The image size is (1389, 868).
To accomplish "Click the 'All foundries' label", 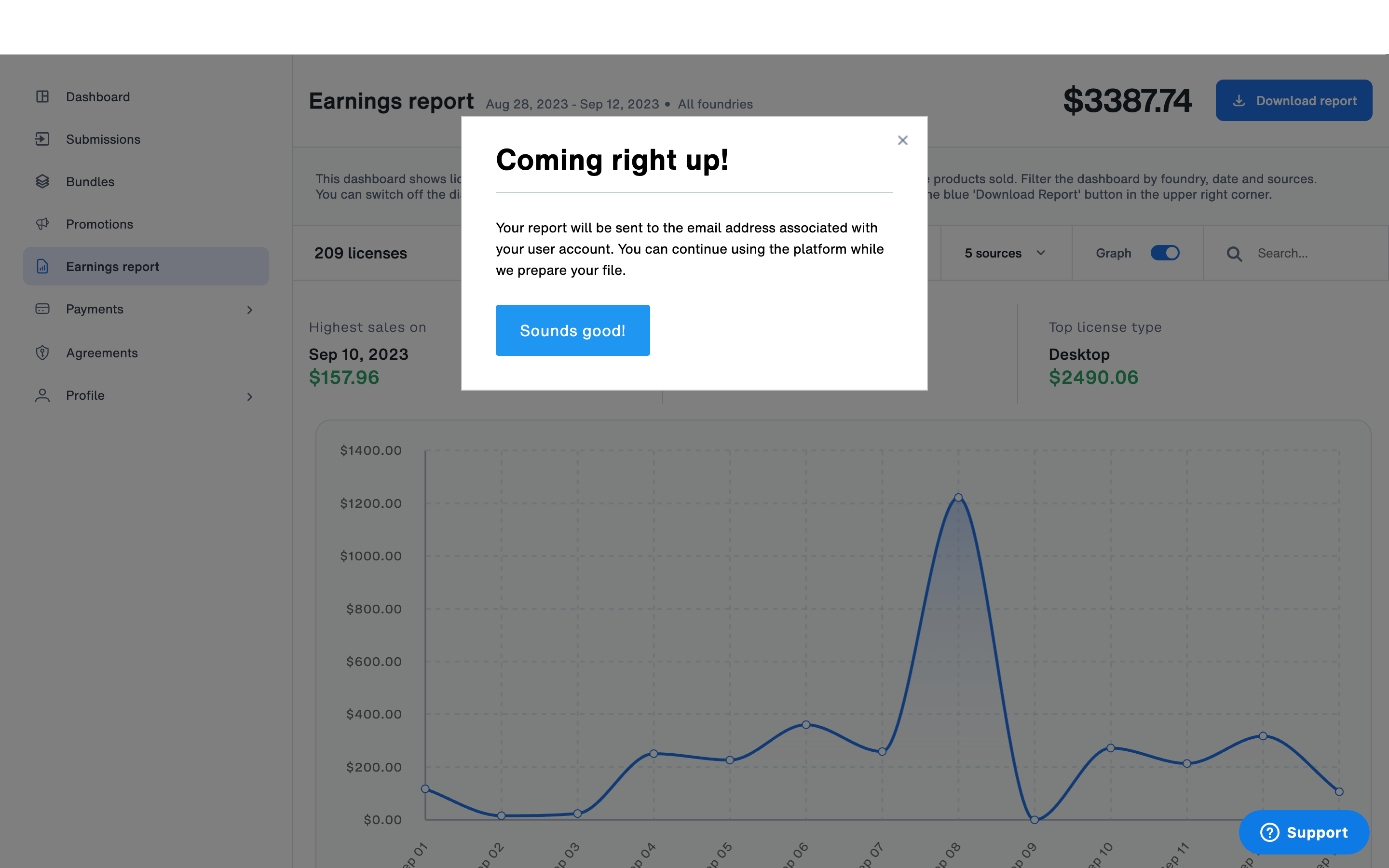I will (715, 104).
